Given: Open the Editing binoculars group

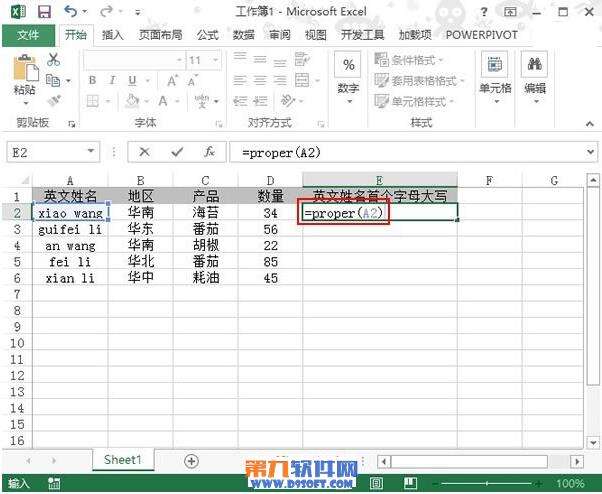Looking at the screenshot, I should click(x=535, y=78).
